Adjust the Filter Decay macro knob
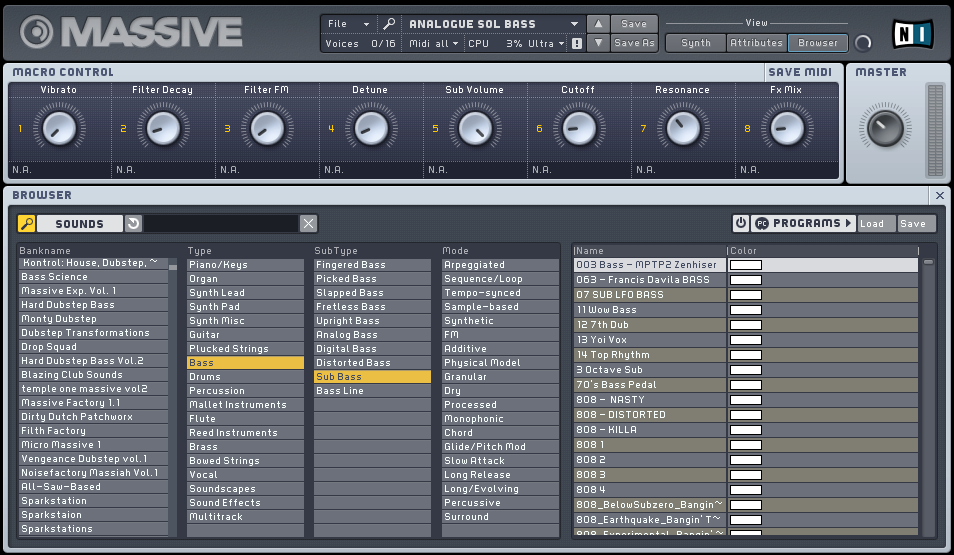 click(163, 128)
